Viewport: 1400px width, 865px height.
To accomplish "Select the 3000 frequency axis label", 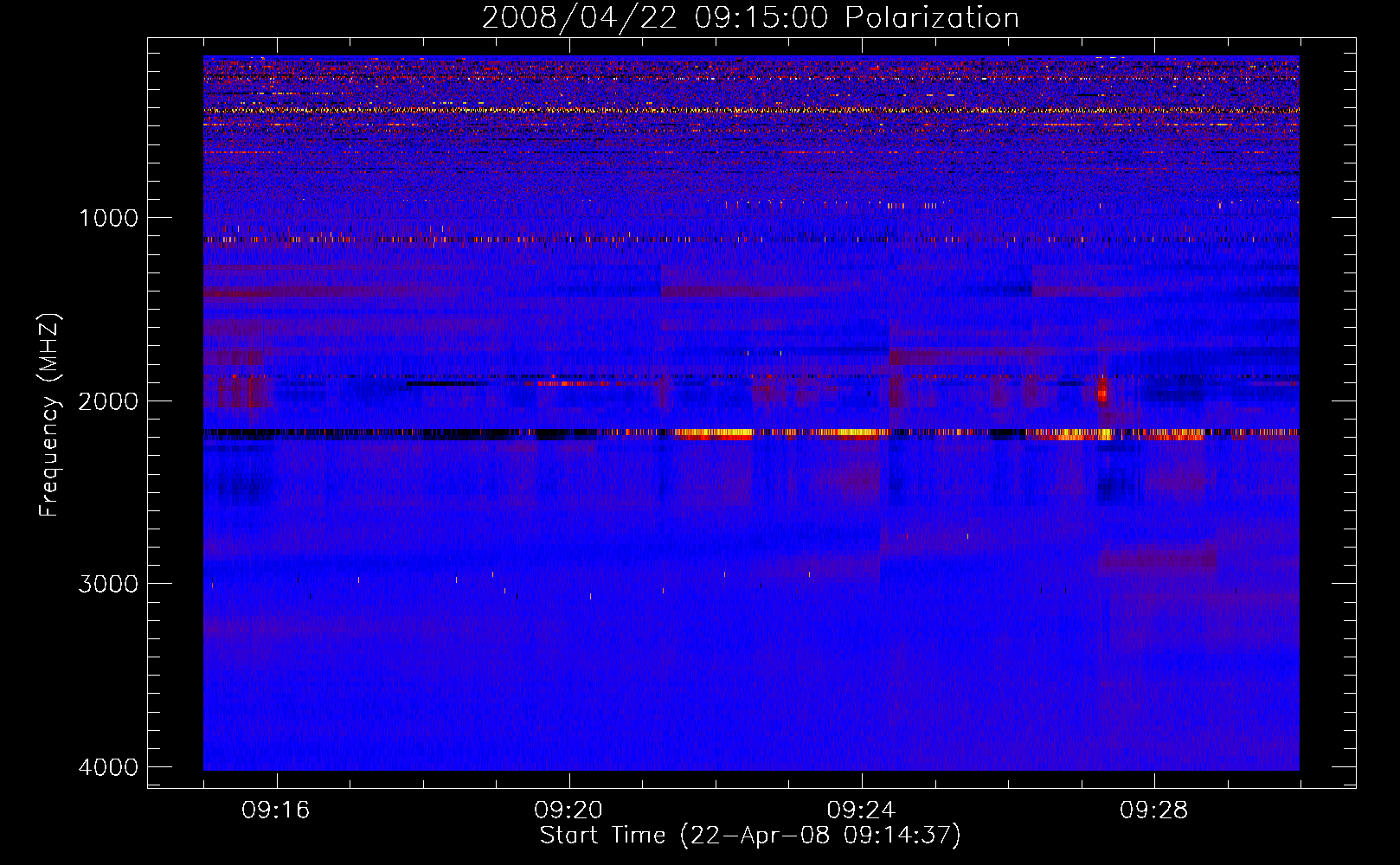I will pyautogui.click(x=108, y=584).
